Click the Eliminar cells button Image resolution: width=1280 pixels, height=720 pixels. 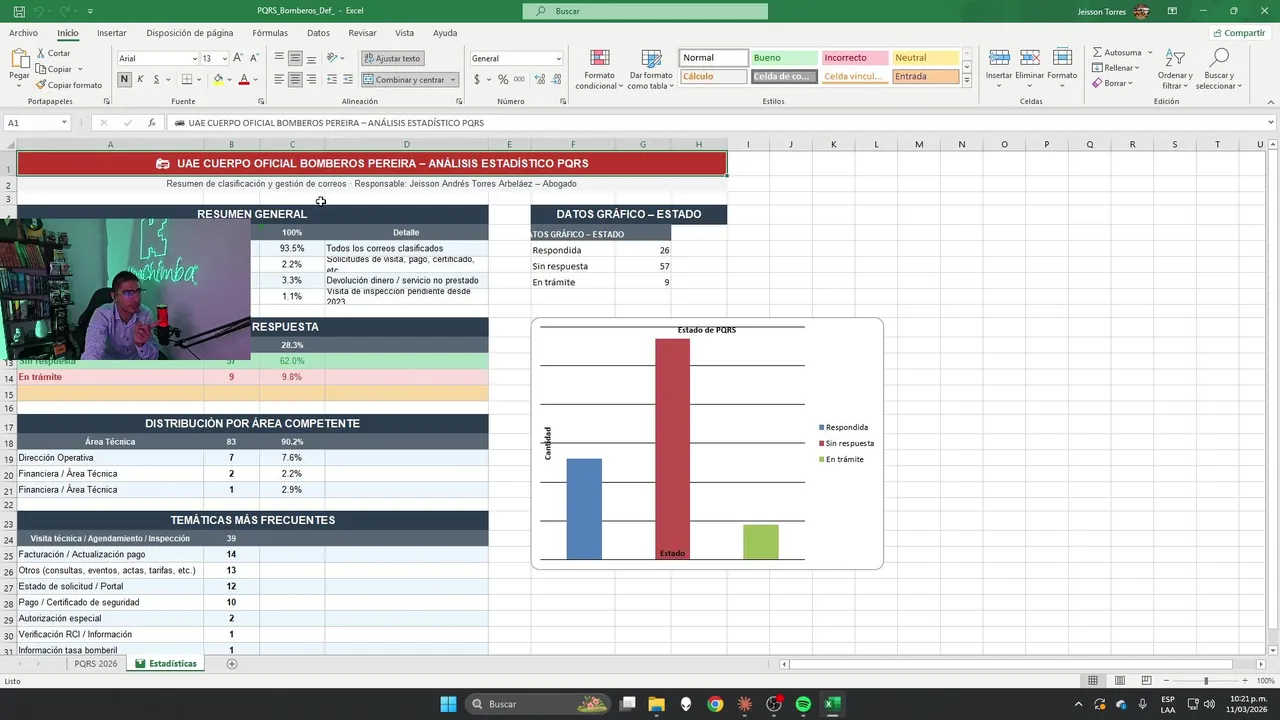tap(1030, 68)
